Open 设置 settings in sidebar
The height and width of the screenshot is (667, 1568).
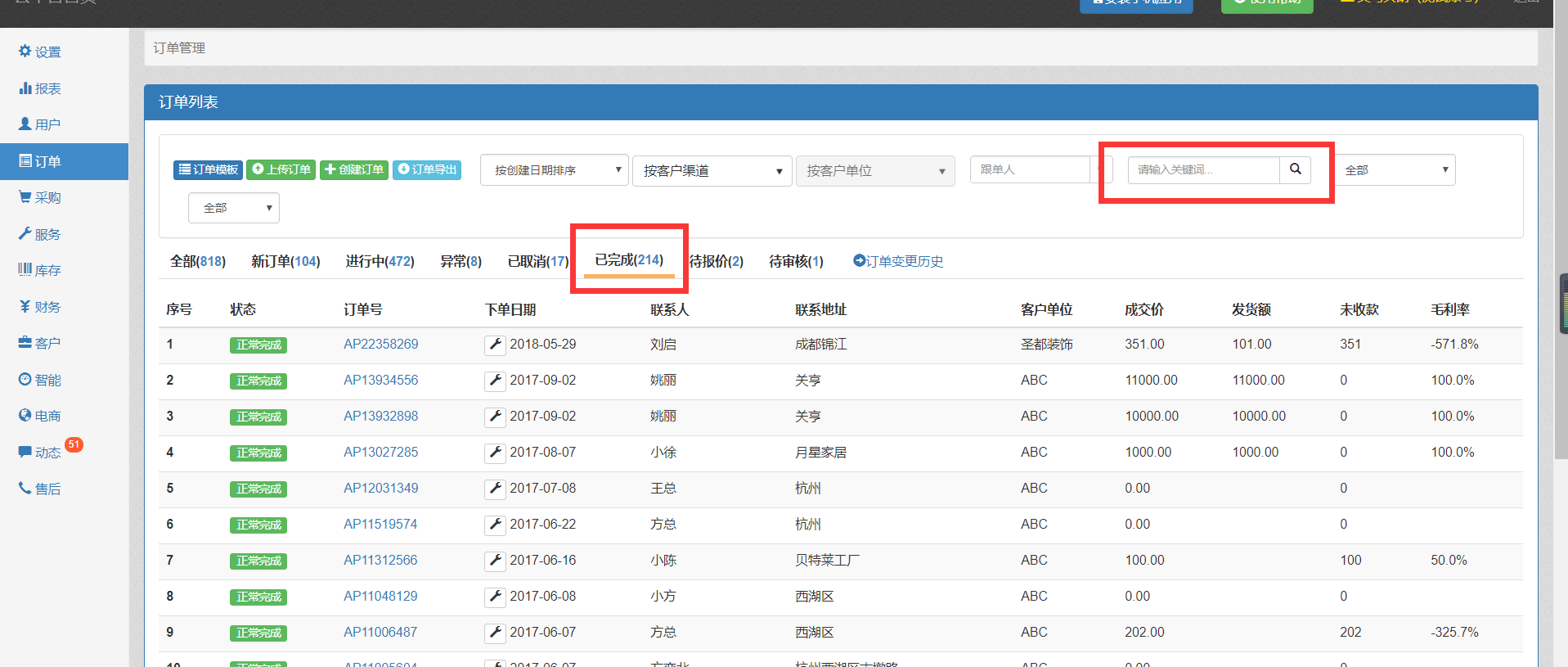40,52
